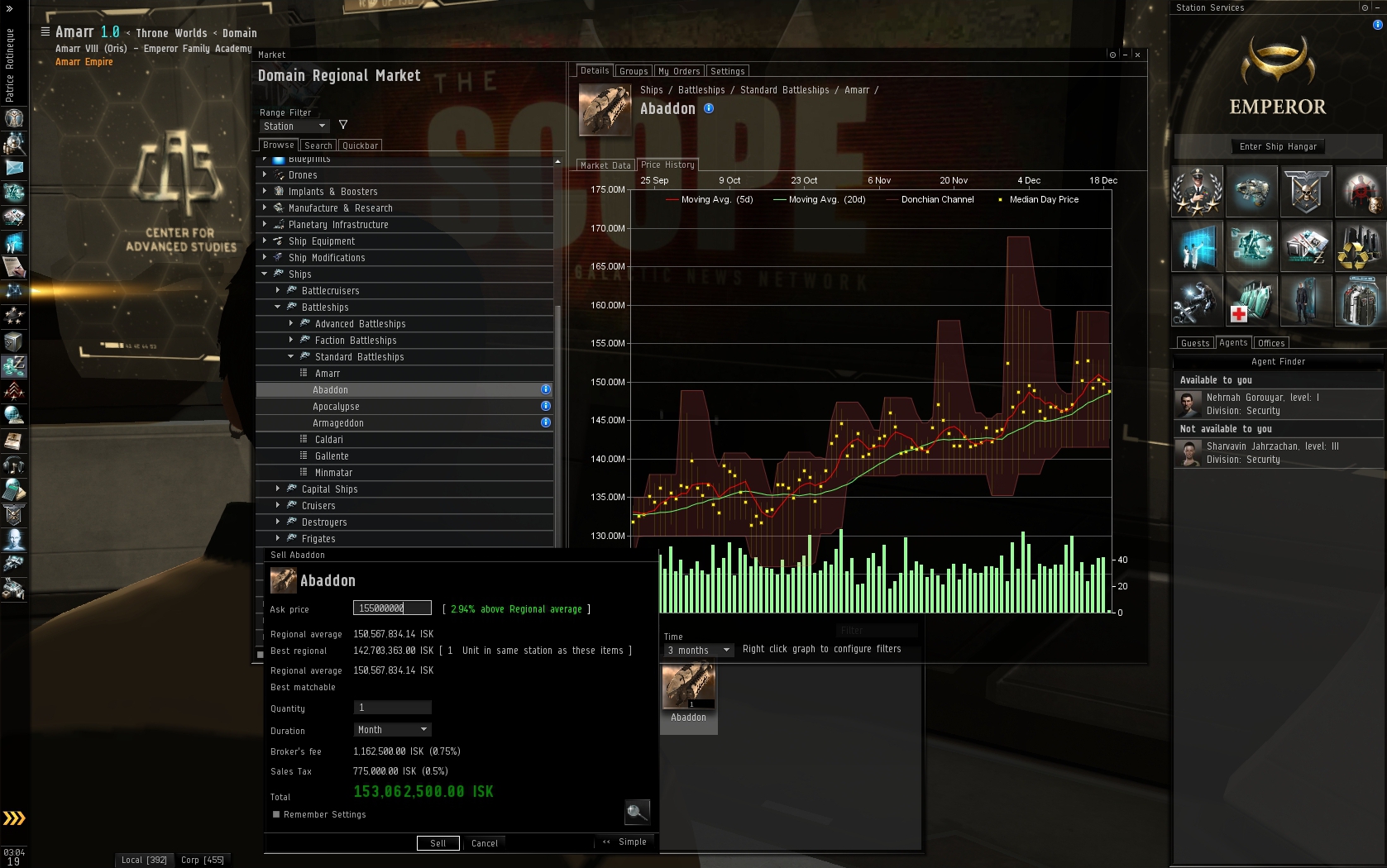Open the Range Filter Station dropdown

point(294,126)
